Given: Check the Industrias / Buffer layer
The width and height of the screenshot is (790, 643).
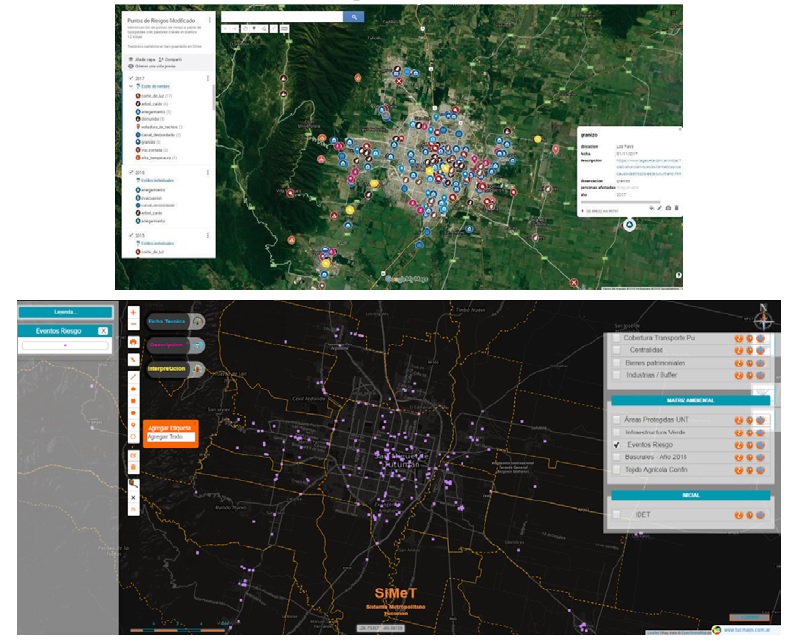Looking at the screenshot, I should (617, 375).
